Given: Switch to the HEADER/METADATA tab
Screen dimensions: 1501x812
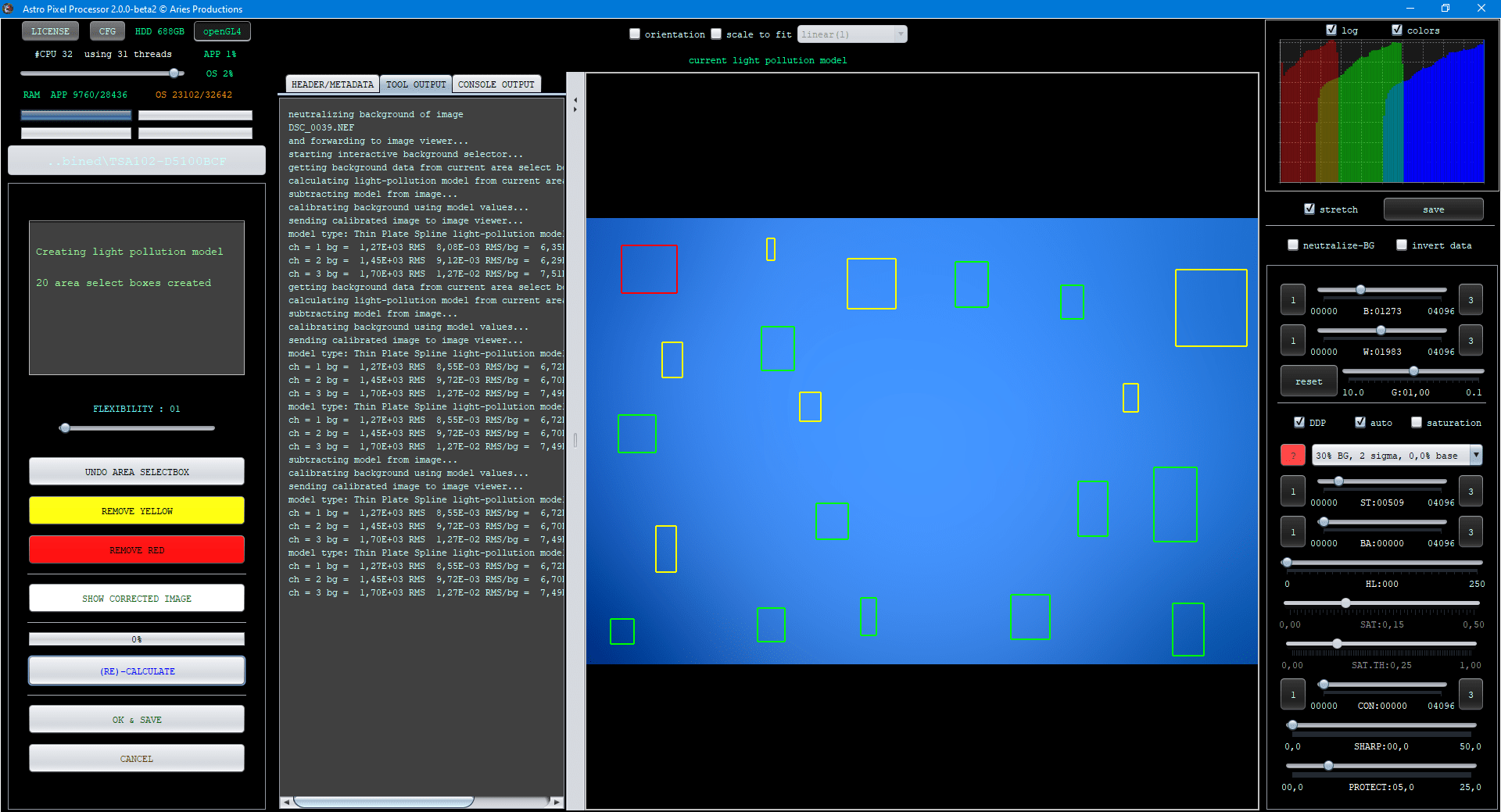Looking at the screenshot, I should pyautogui.click(x=332, y=84).
